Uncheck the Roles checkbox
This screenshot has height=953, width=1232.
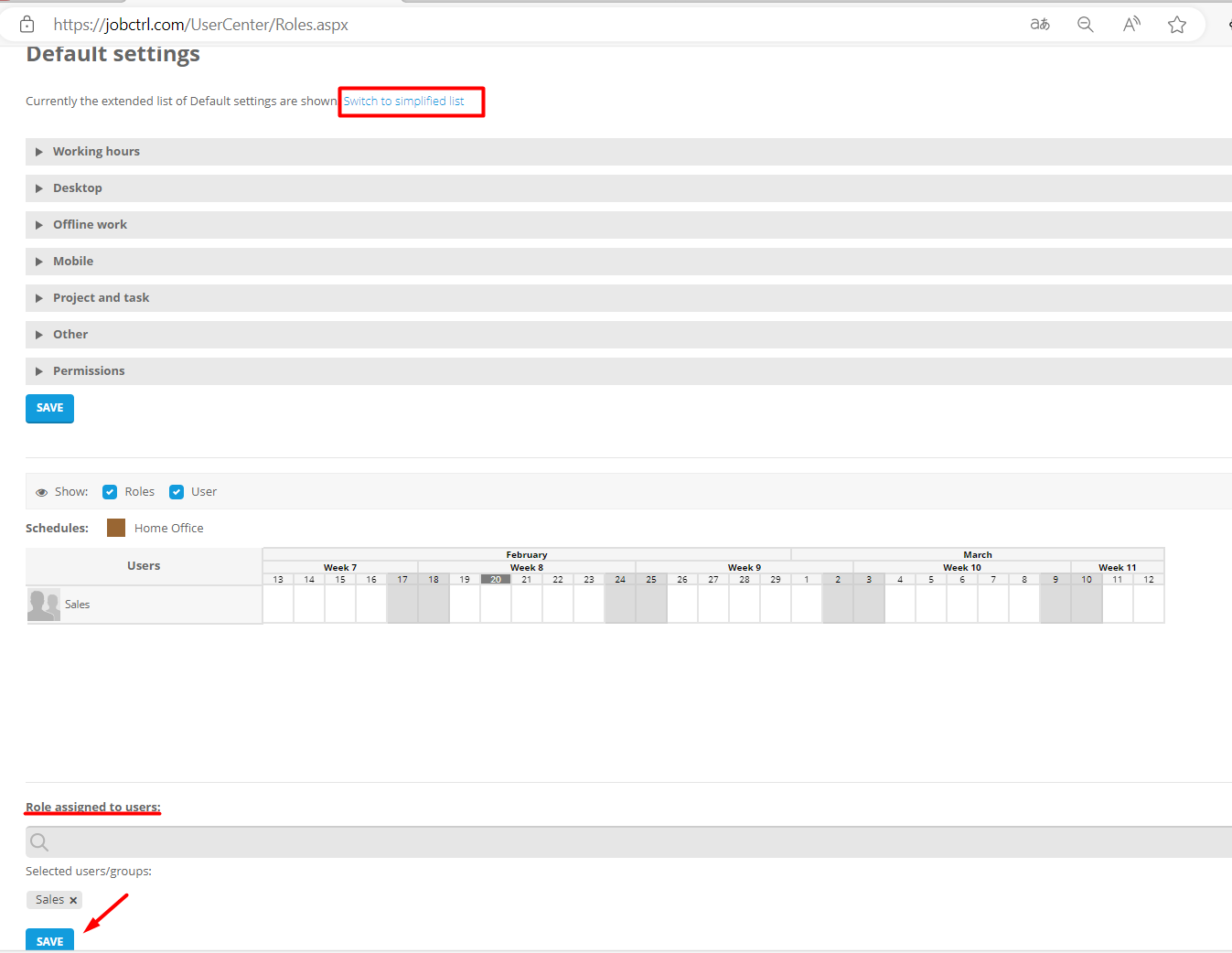(110, 492)
